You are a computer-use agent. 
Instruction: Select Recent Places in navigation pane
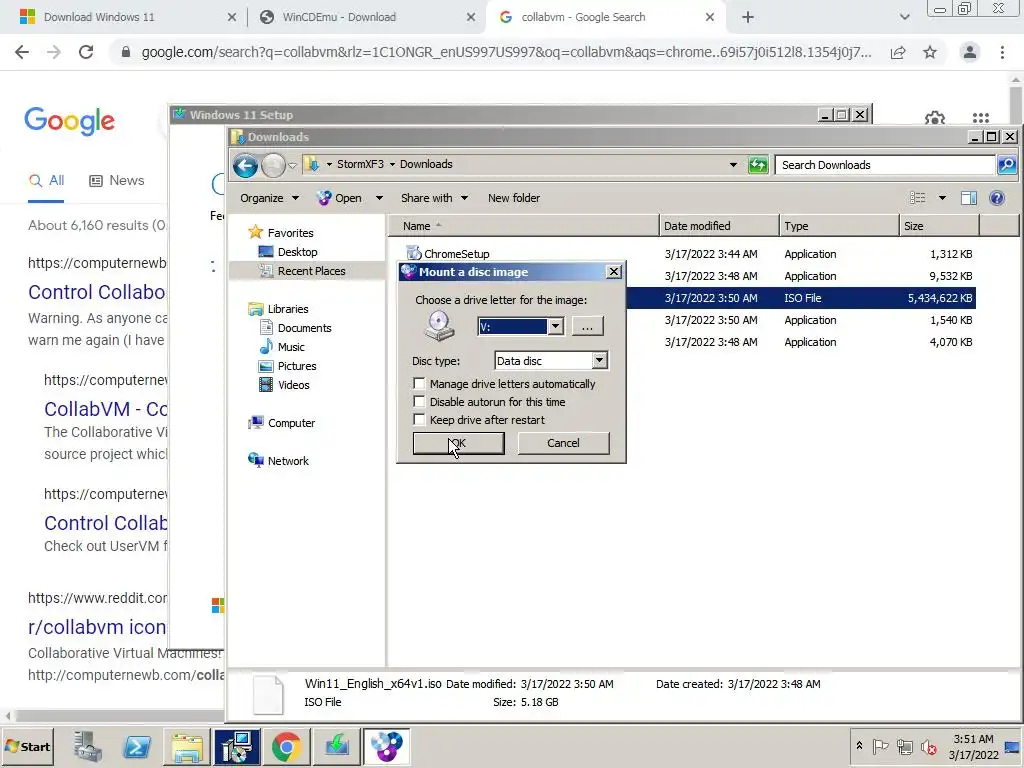click(x=302, y=271)
